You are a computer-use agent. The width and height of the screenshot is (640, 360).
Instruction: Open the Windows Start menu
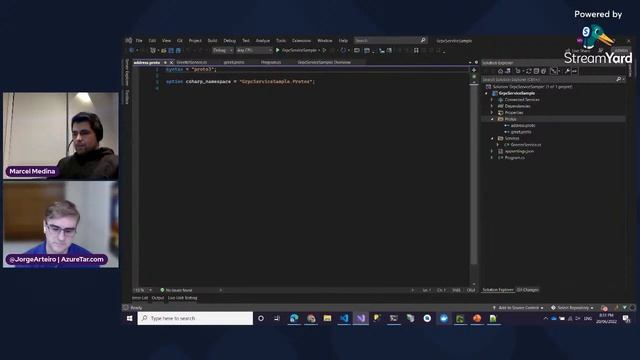tap(130, 318)
